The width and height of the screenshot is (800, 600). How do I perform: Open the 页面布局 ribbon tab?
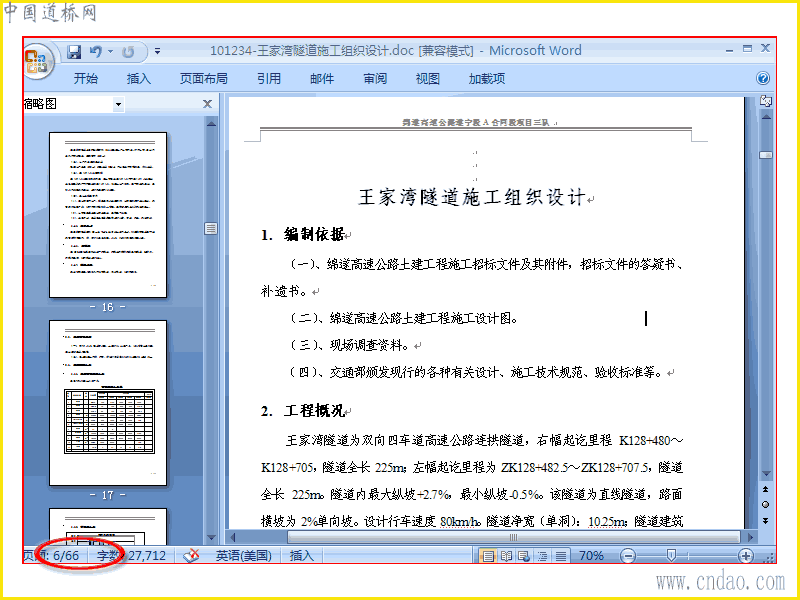tap(204, 79)
